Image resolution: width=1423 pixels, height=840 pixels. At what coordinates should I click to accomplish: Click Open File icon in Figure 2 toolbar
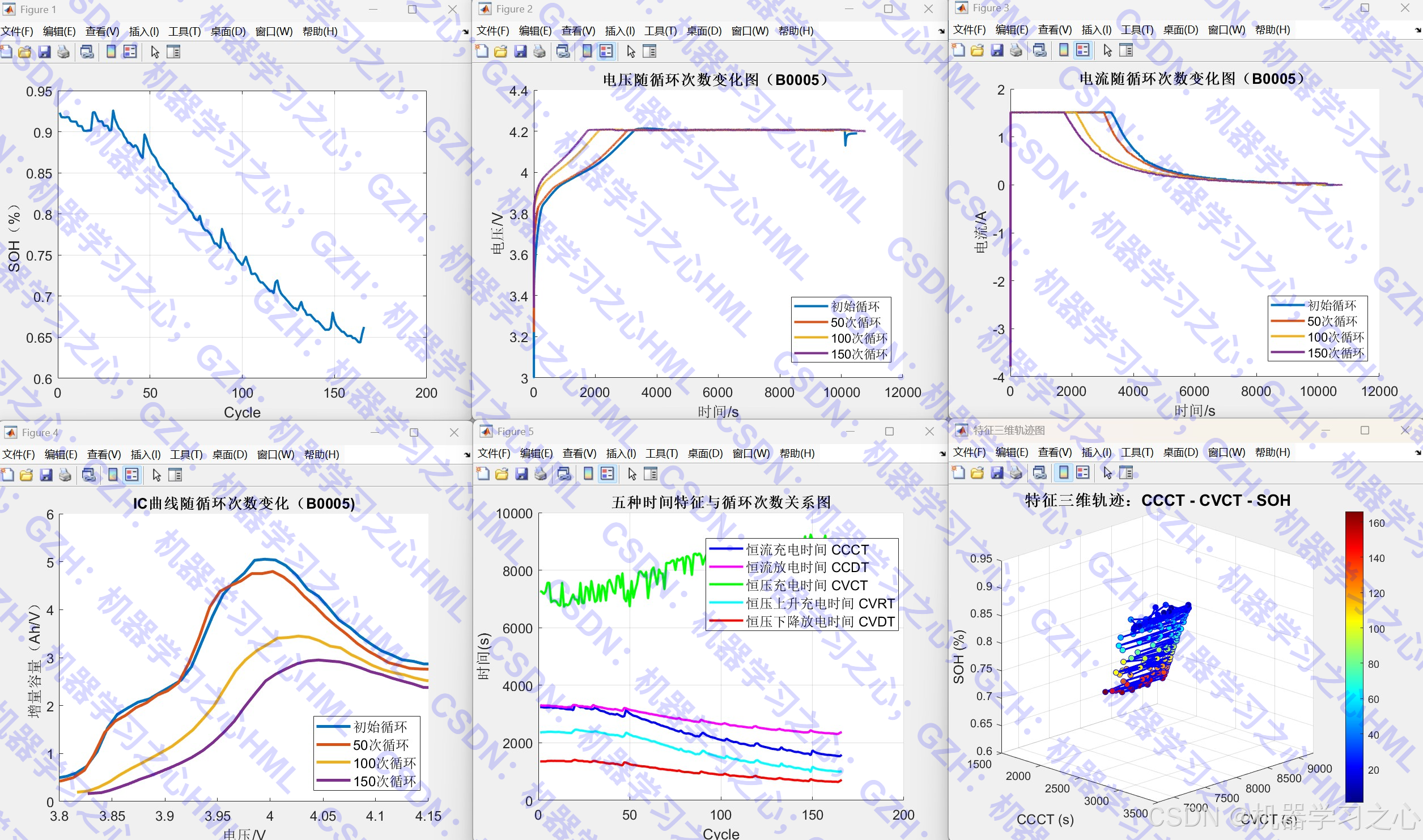pos(501,52)
